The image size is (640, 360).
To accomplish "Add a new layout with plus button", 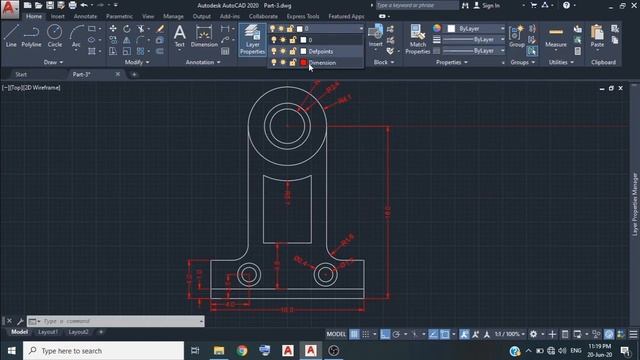I will pyautogui.click(x=101, y=332).
